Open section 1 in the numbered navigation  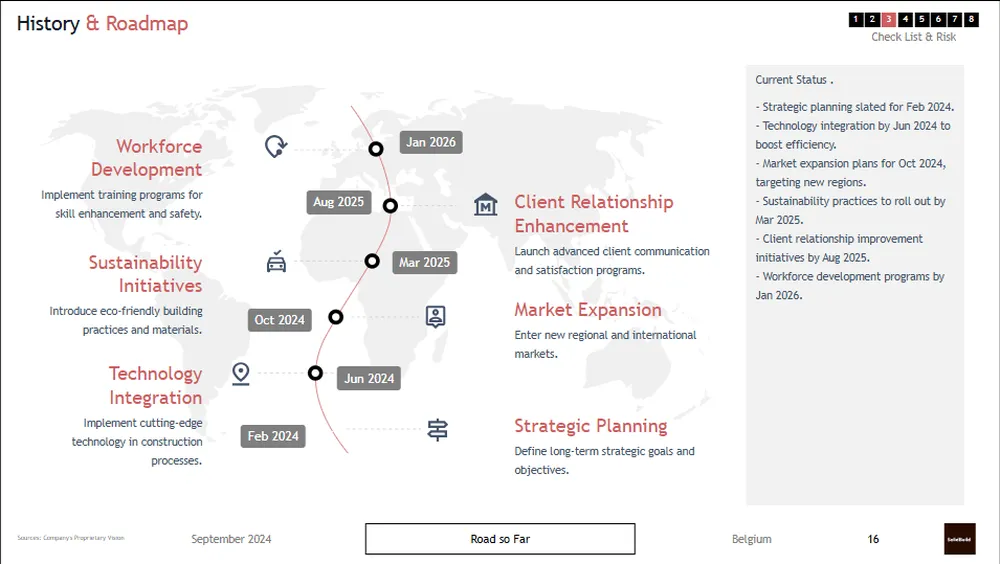click(x=856, y=19)
